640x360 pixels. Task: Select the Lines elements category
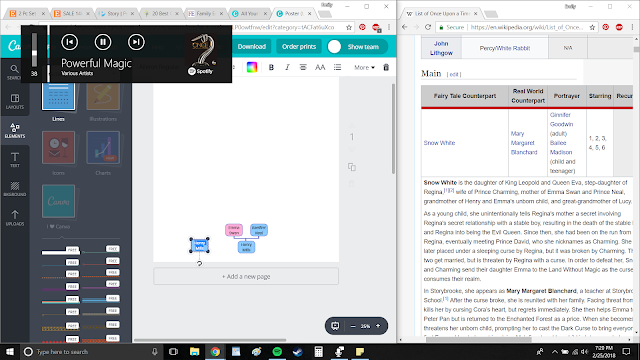(x=58, y=97)
